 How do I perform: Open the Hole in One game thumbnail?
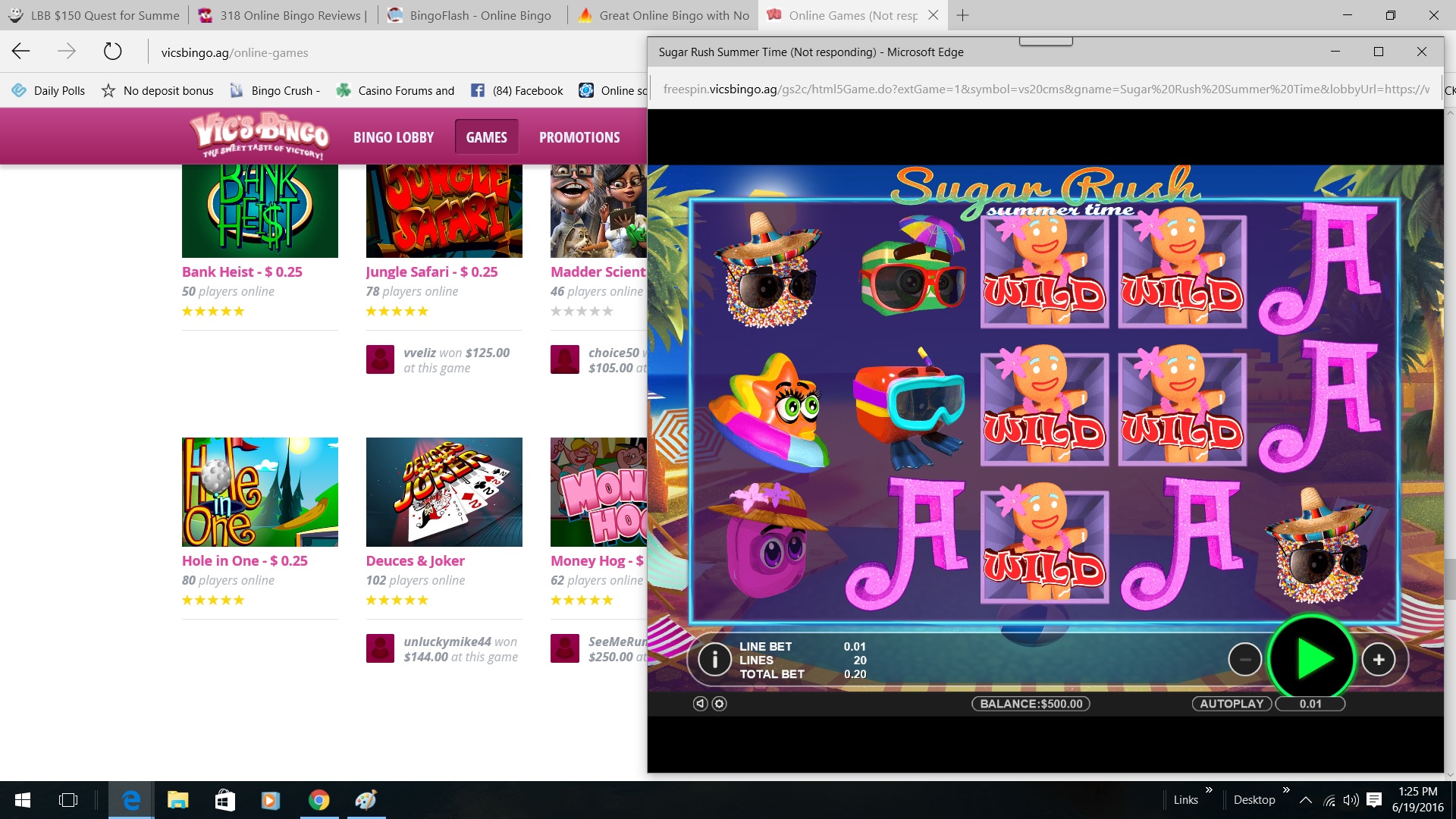point(259,492)
